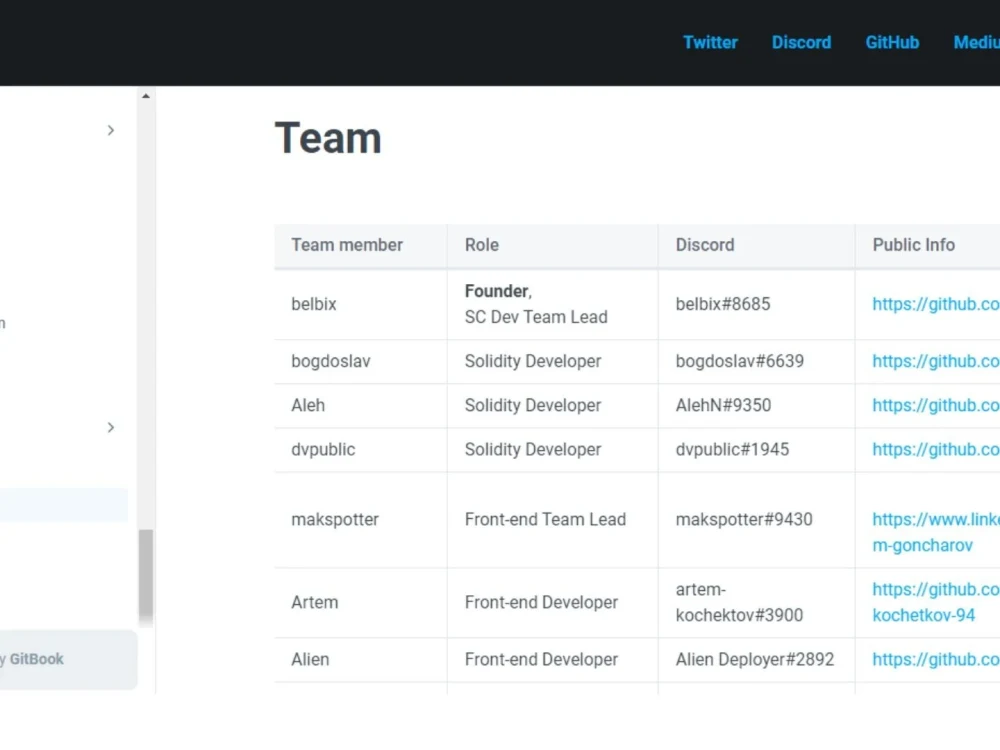
Task: Open dvpublic's GitHub profile link
Action: (x=936, y=450)
